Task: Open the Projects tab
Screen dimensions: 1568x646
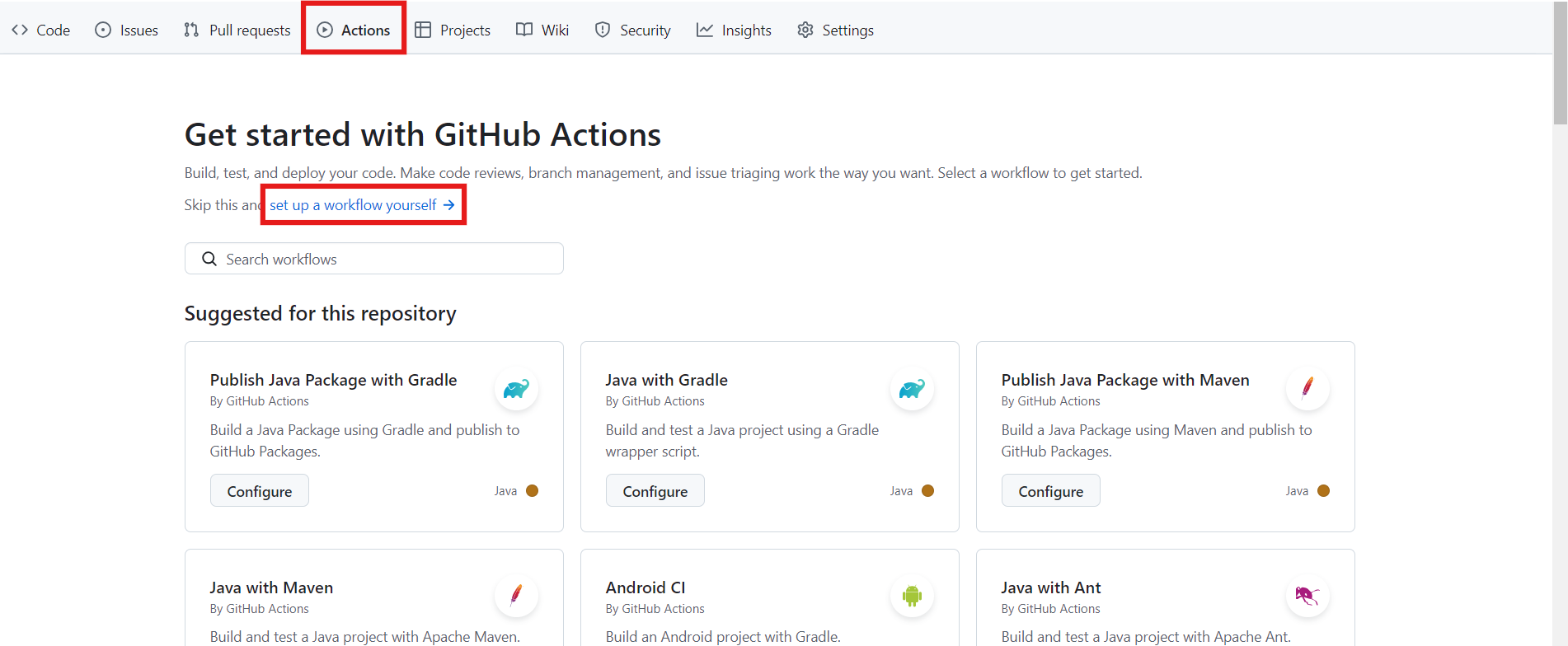Action: pos(453,30)
